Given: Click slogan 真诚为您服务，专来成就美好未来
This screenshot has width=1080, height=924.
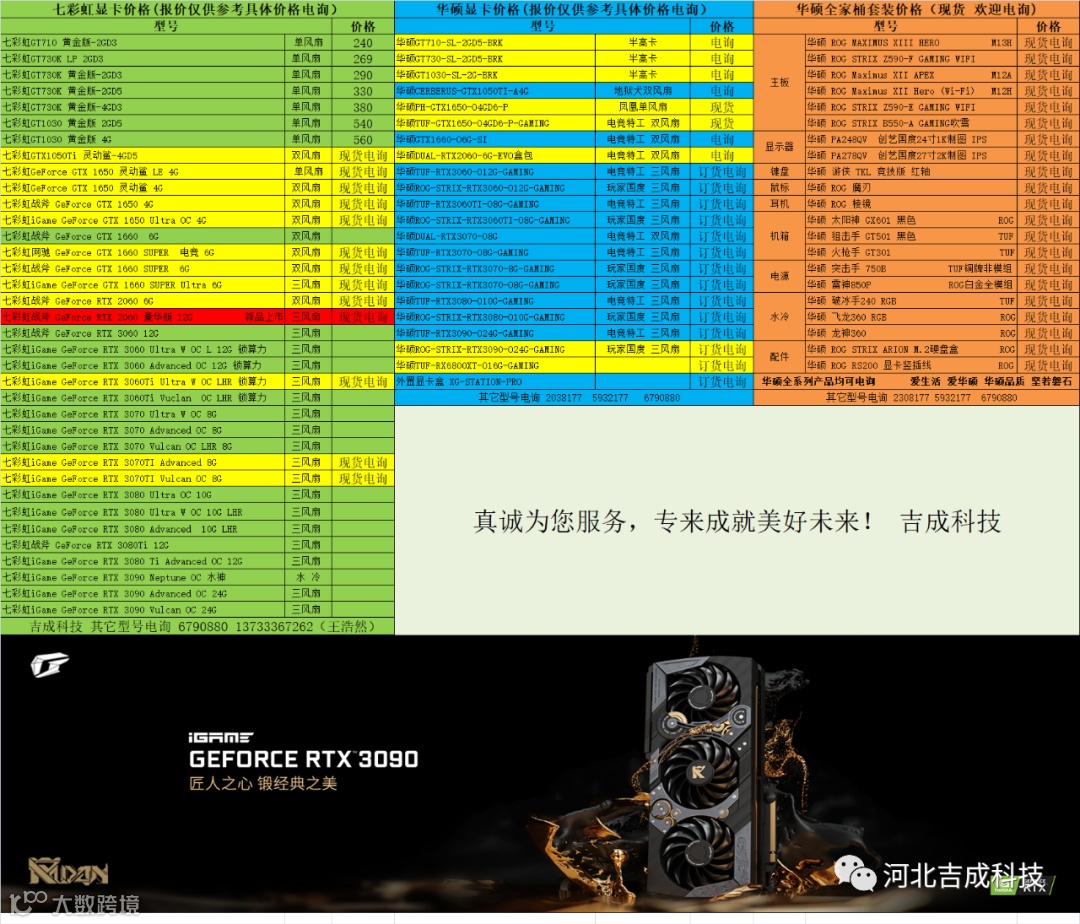Looking at the screenshot, I should pos(673,522).
